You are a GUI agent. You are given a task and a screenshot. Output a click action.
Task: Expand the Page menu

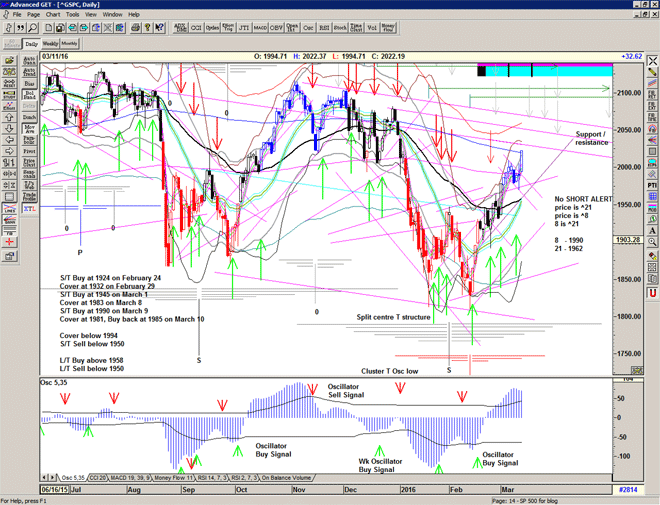coord(34,15)
